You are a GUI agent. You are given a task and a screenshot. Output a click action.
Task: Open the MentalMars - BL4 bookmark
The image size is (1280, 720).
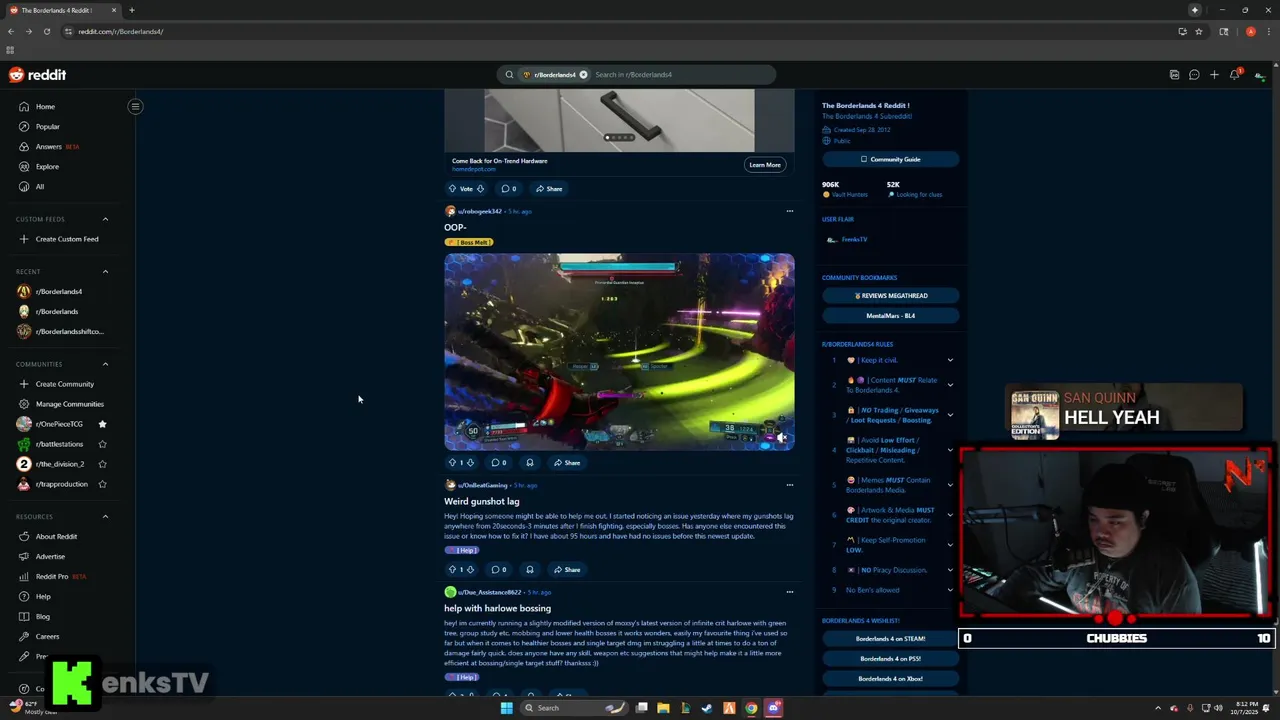(890, 316)
